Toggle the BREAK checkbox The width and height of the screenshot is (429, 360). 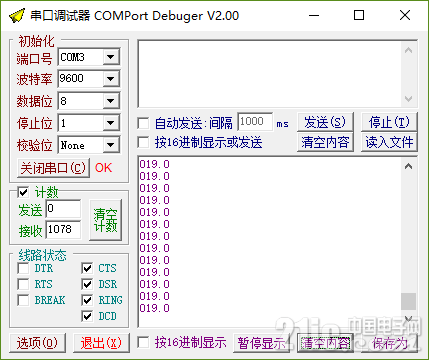tap(23, 300)
